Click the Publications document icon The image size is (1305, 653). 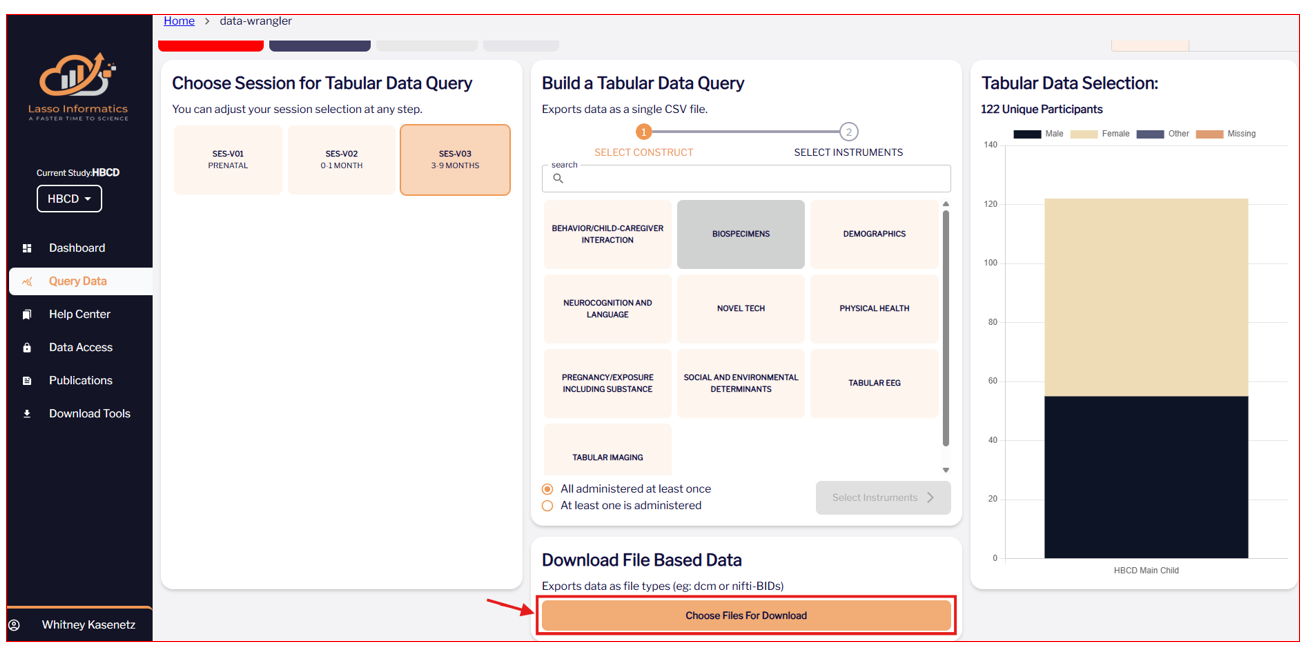coord(27,380)
